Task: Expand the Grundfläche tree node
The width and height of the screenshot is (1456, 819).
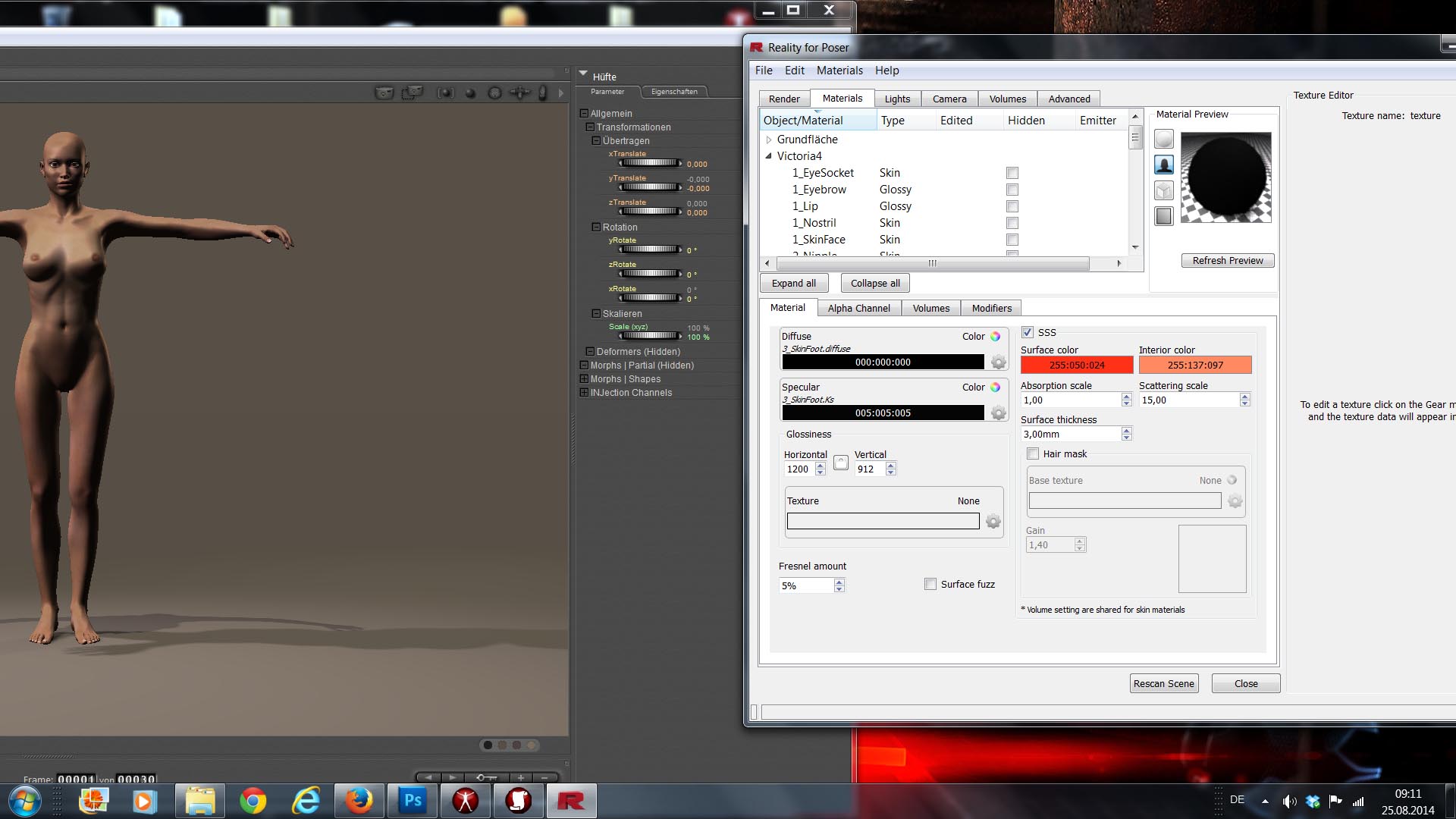Action: point(769,140)
